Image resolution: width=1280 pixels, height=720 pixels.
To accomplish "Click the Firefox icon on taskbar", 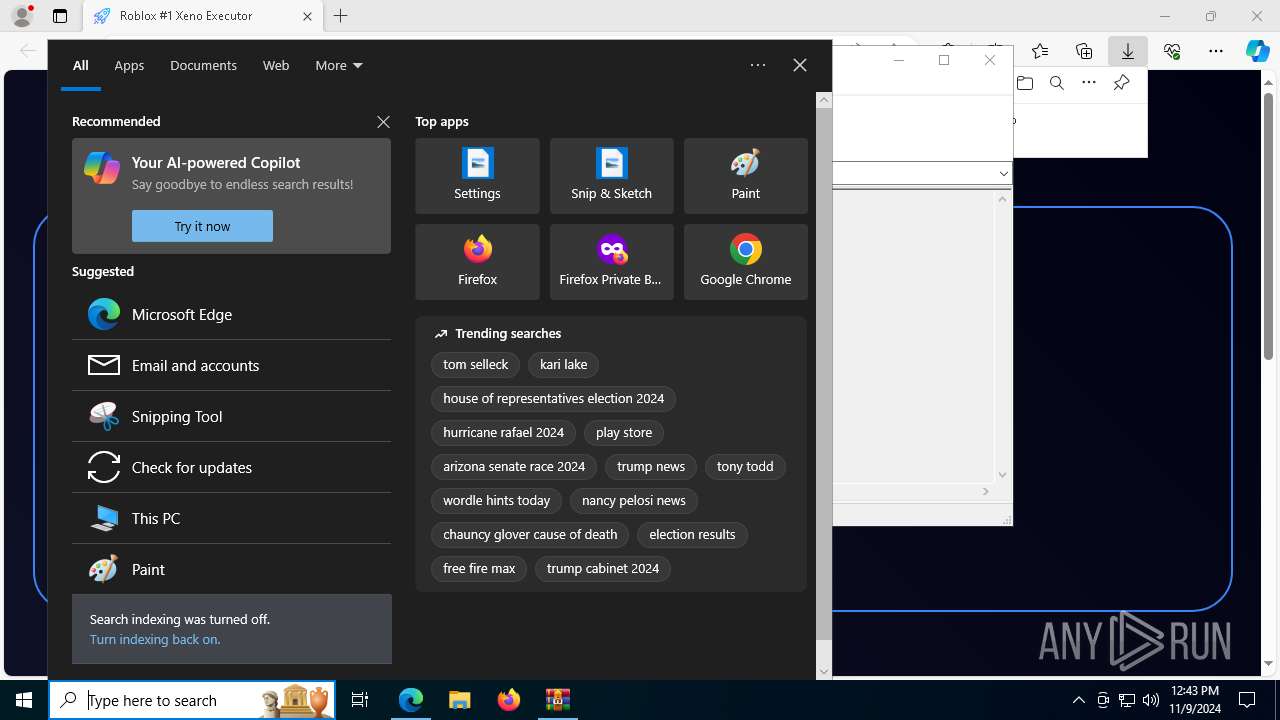I will pos(509,700).
